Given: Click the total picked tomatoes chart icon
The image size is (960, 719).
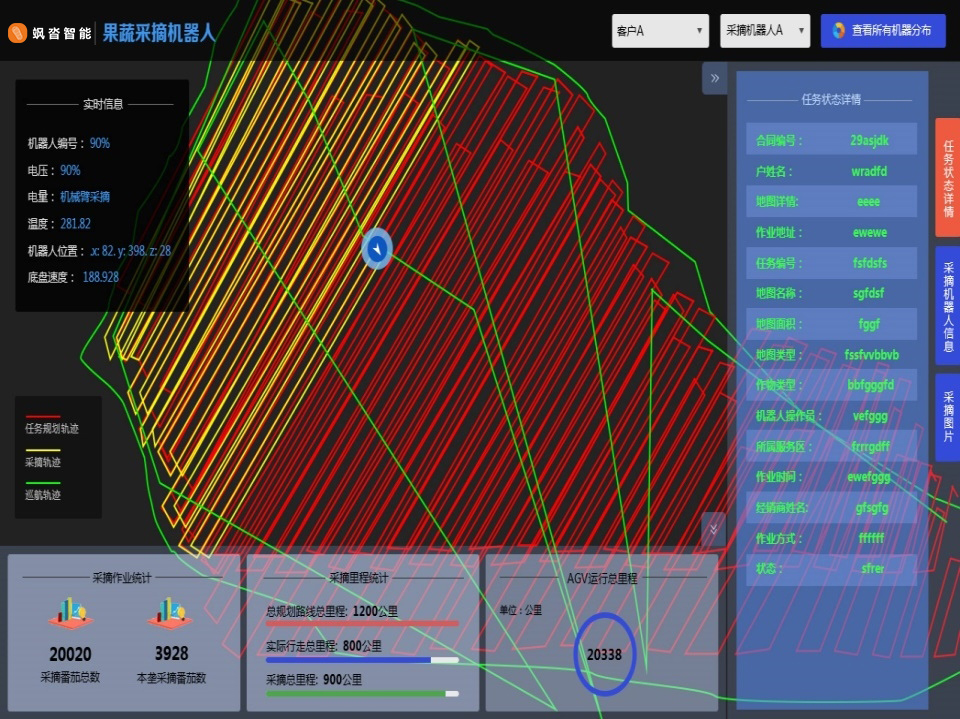Looking at the screenshot, I should pyautogui.click(x=71, y=614).
